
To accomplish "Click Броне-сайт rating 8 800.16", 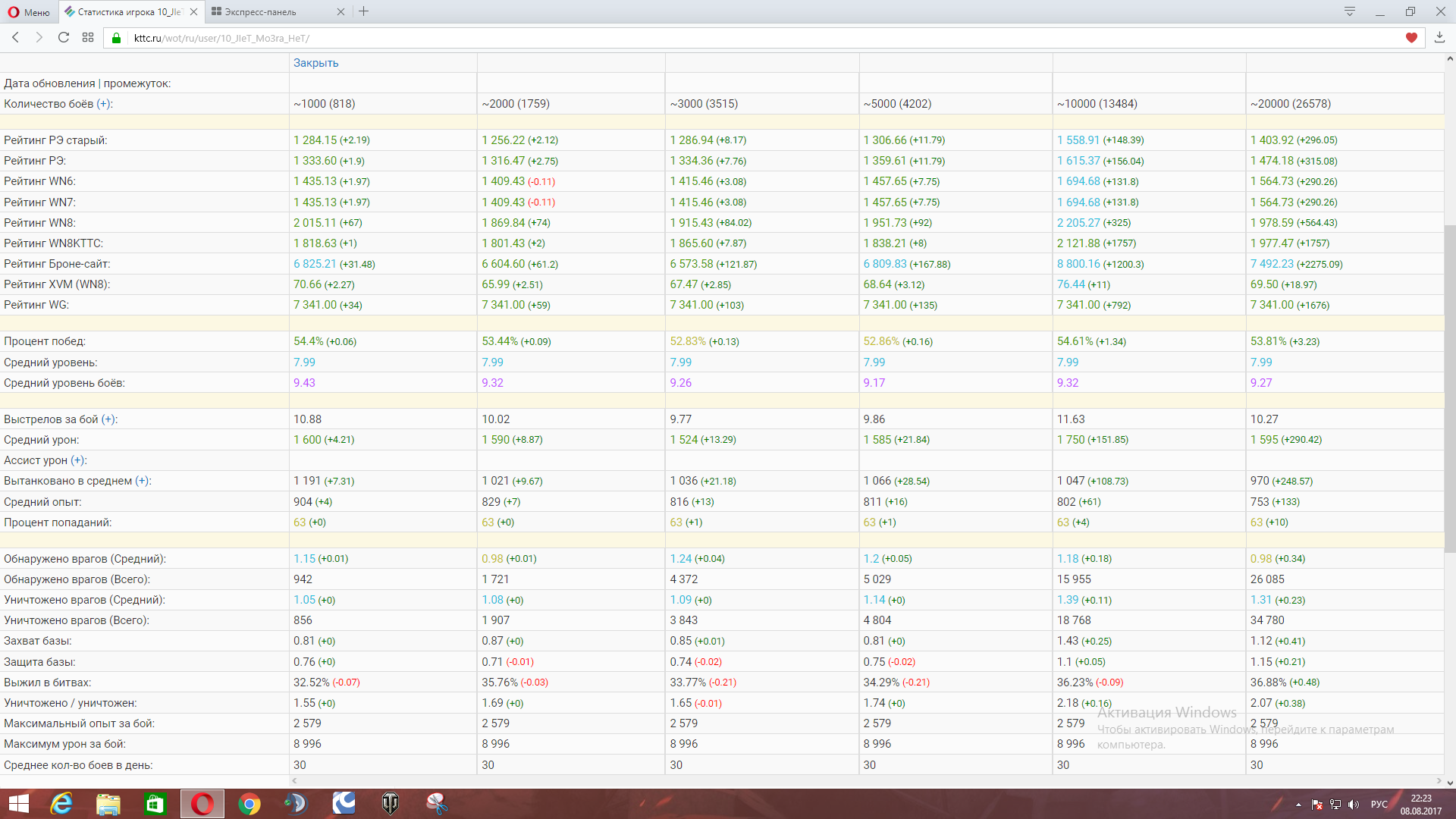I will click(1078, 264).
